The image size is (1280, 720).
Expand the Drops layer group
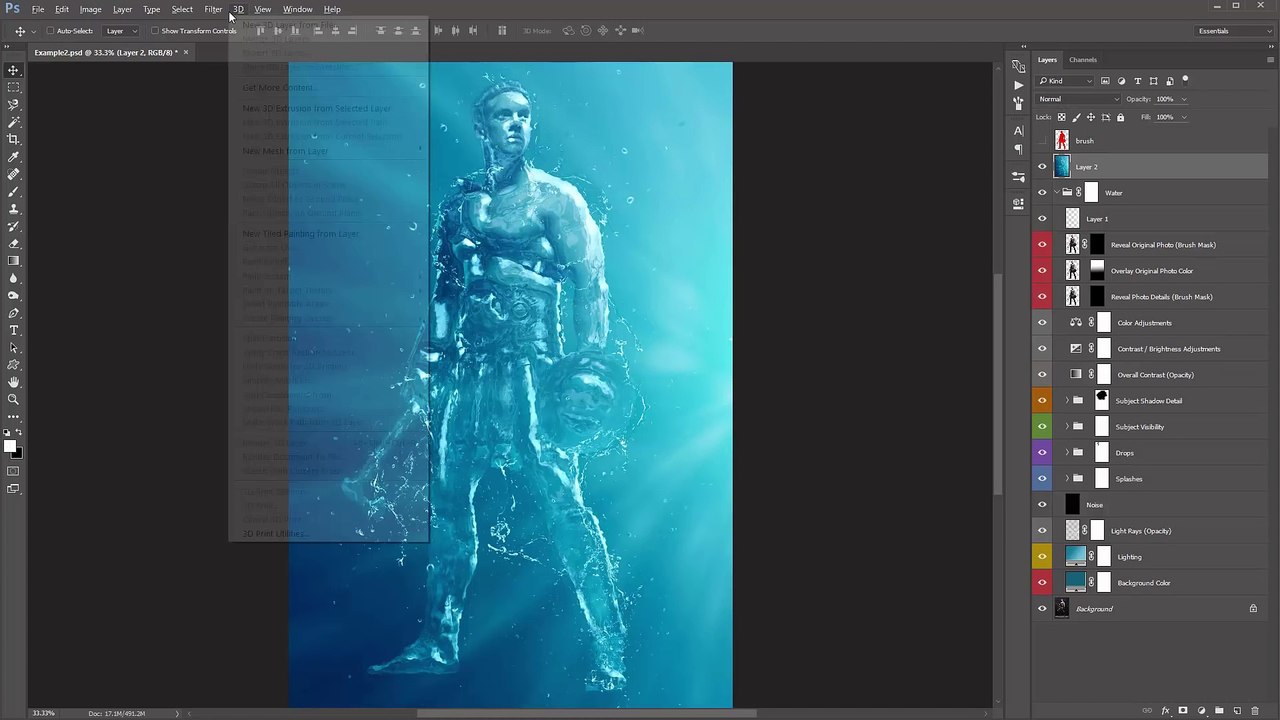pyautogui.click(x=1066, y=453)
